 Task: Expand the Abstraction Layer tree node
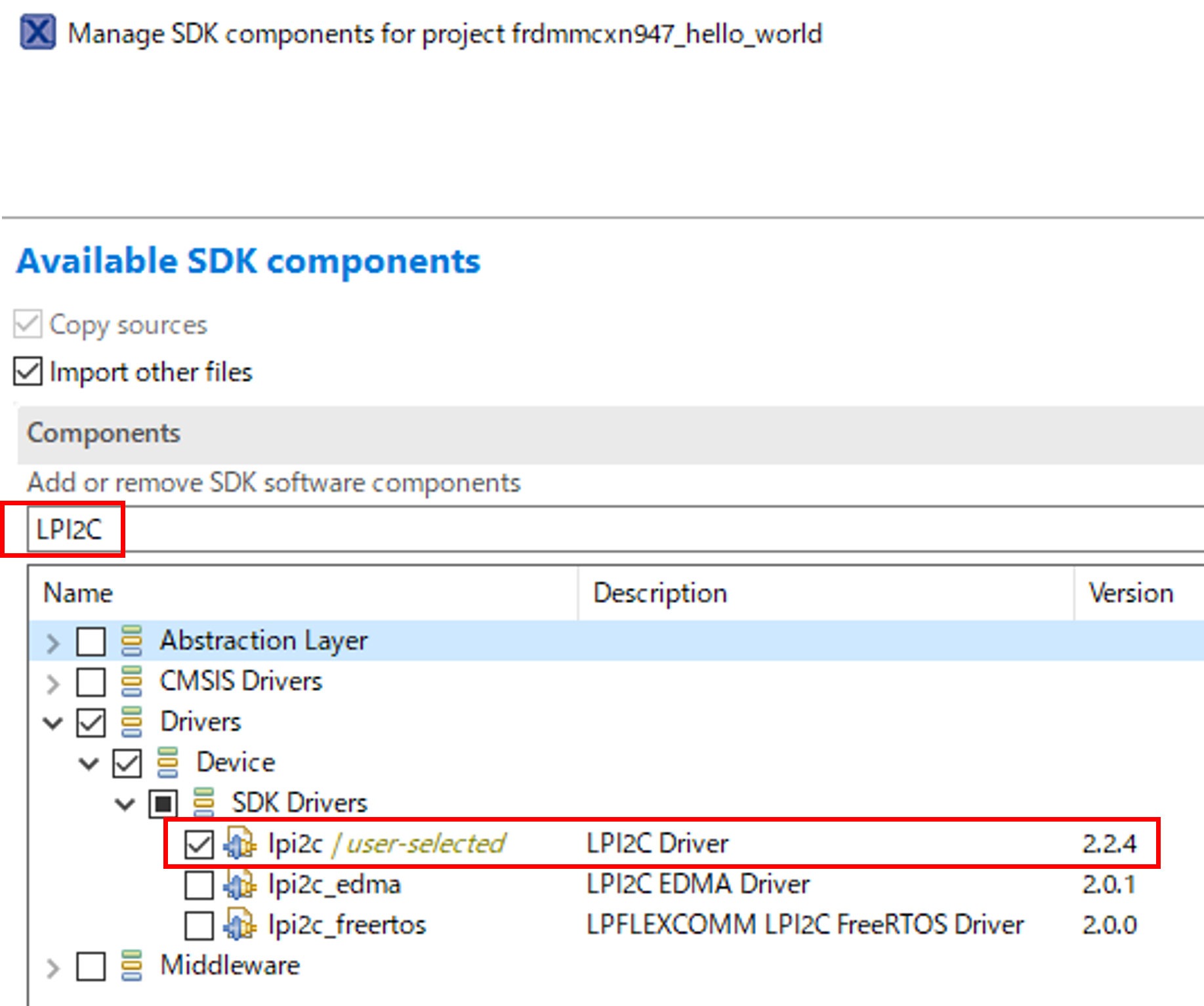[x=53, y=642]
